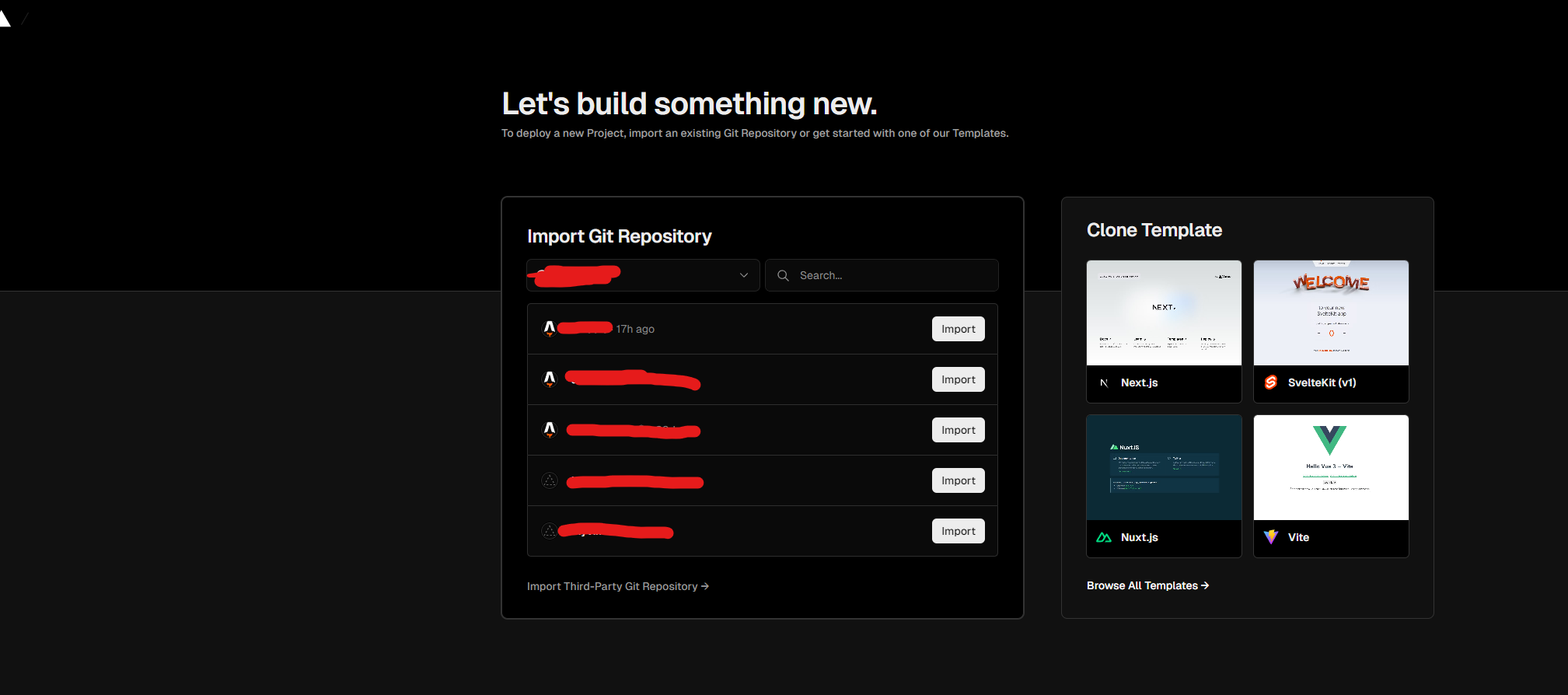Image resolution: width=1568 pixels, height=695 pixels.
Task: Open the Vite template thumbnail
Action: click(1331, 467)
